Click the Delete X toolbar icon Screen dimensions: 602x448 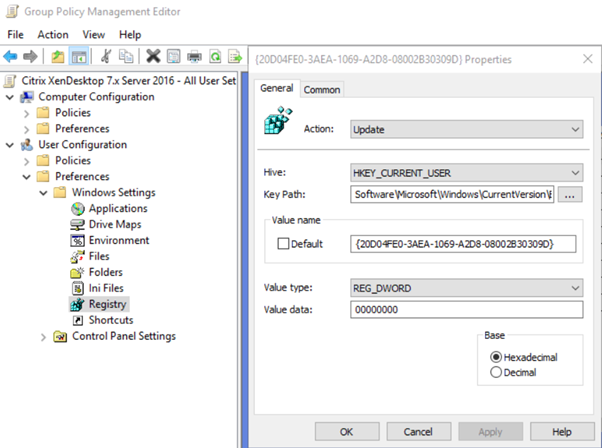153,57
